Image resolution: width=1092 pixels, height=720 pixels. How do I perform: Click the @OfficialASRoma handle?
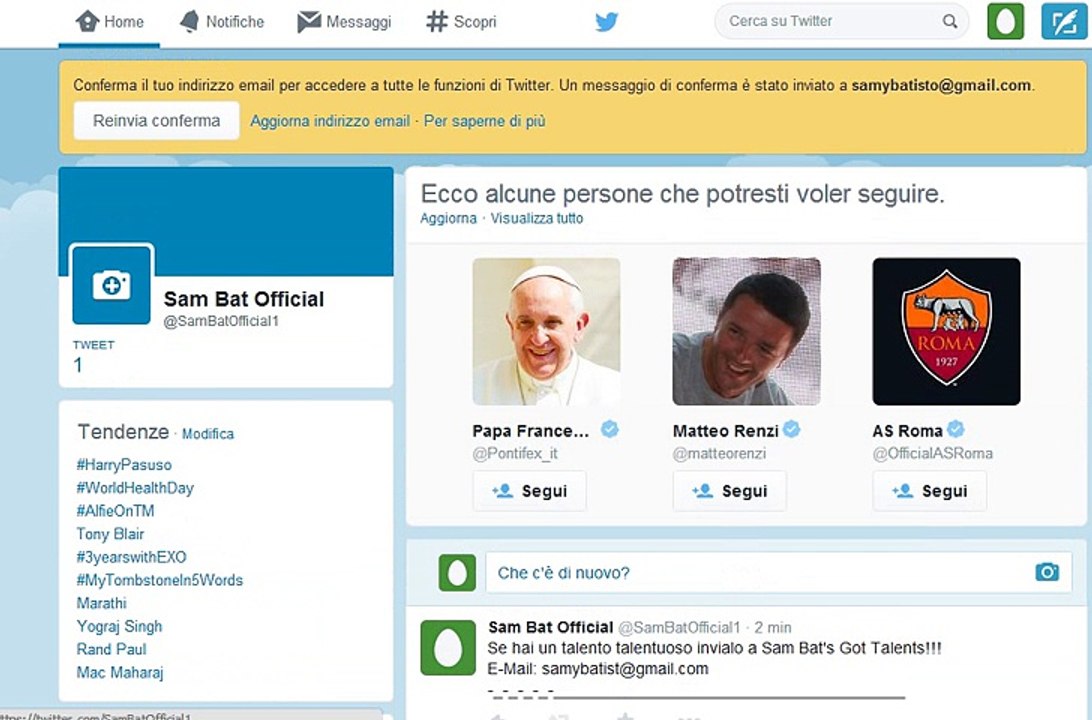pos(933,453)
